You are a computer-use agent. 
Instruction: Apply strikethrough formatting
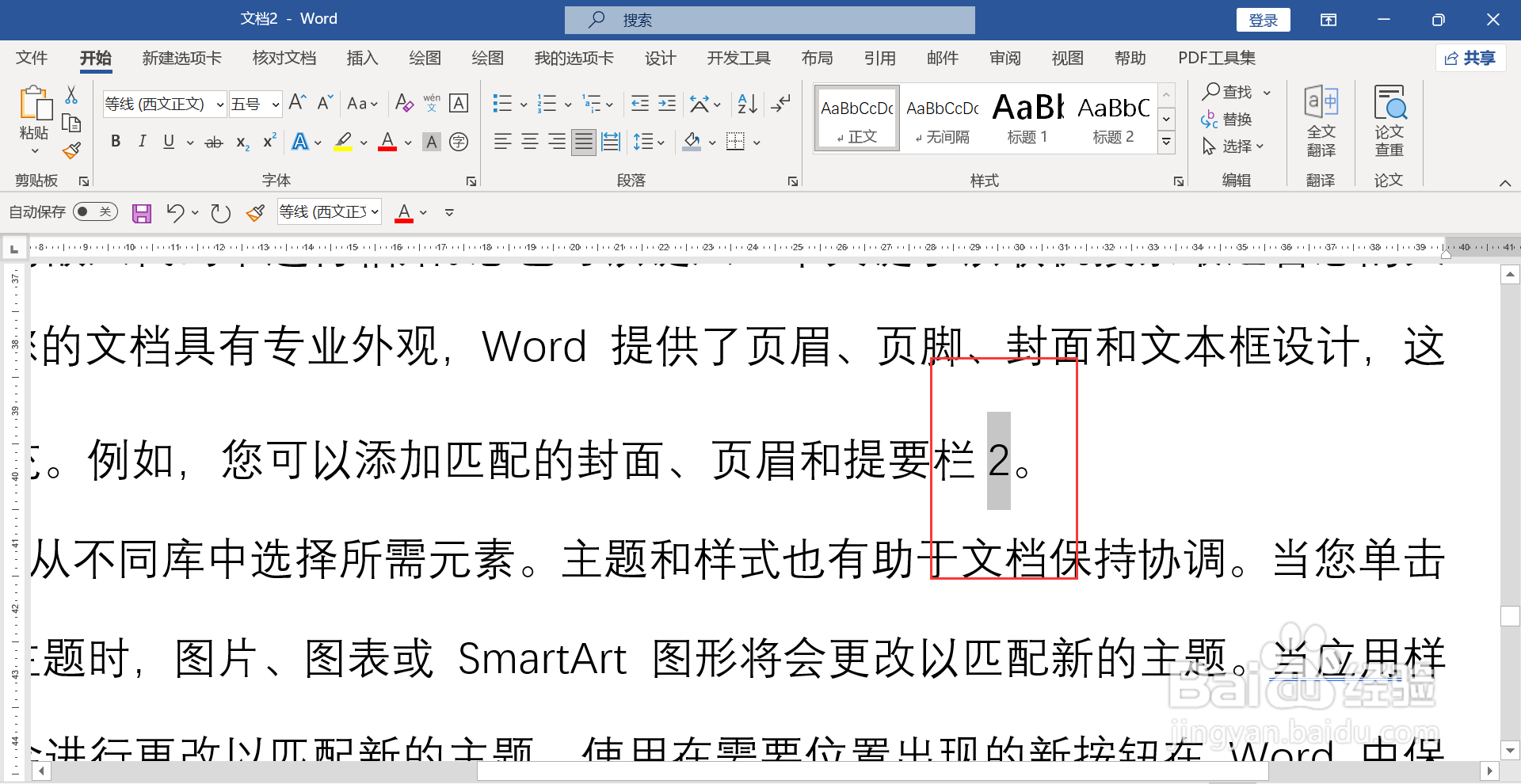pos(214,143)
